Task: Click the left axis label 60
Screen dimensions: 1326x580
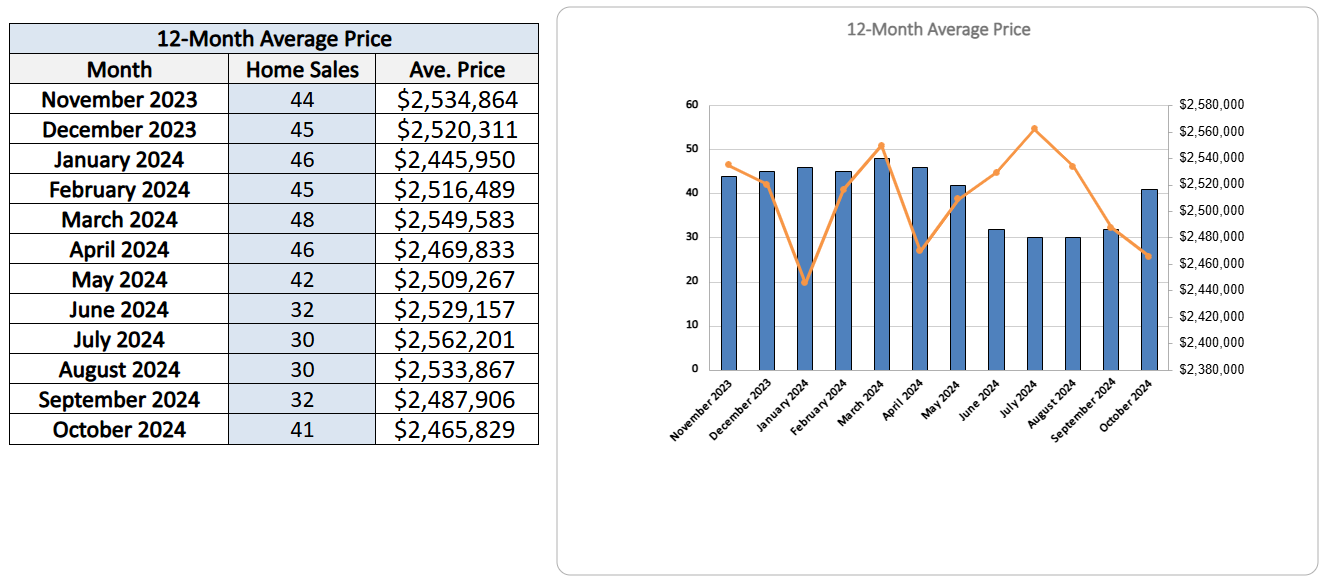Action: pos(692,105)
